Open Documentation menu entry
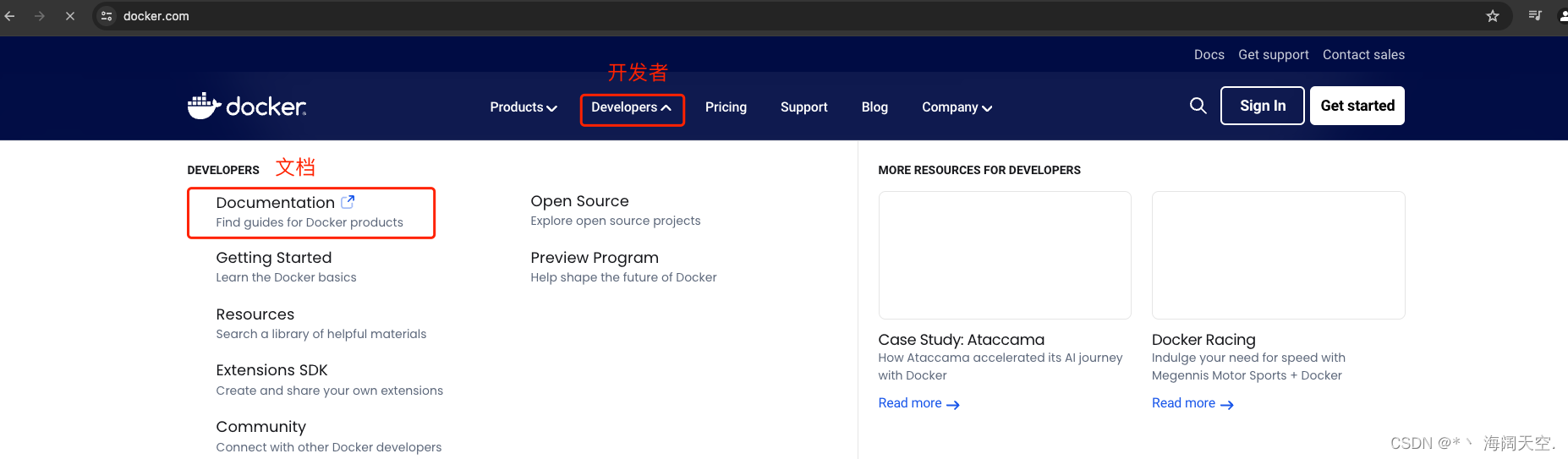 [x=310, y=212]
